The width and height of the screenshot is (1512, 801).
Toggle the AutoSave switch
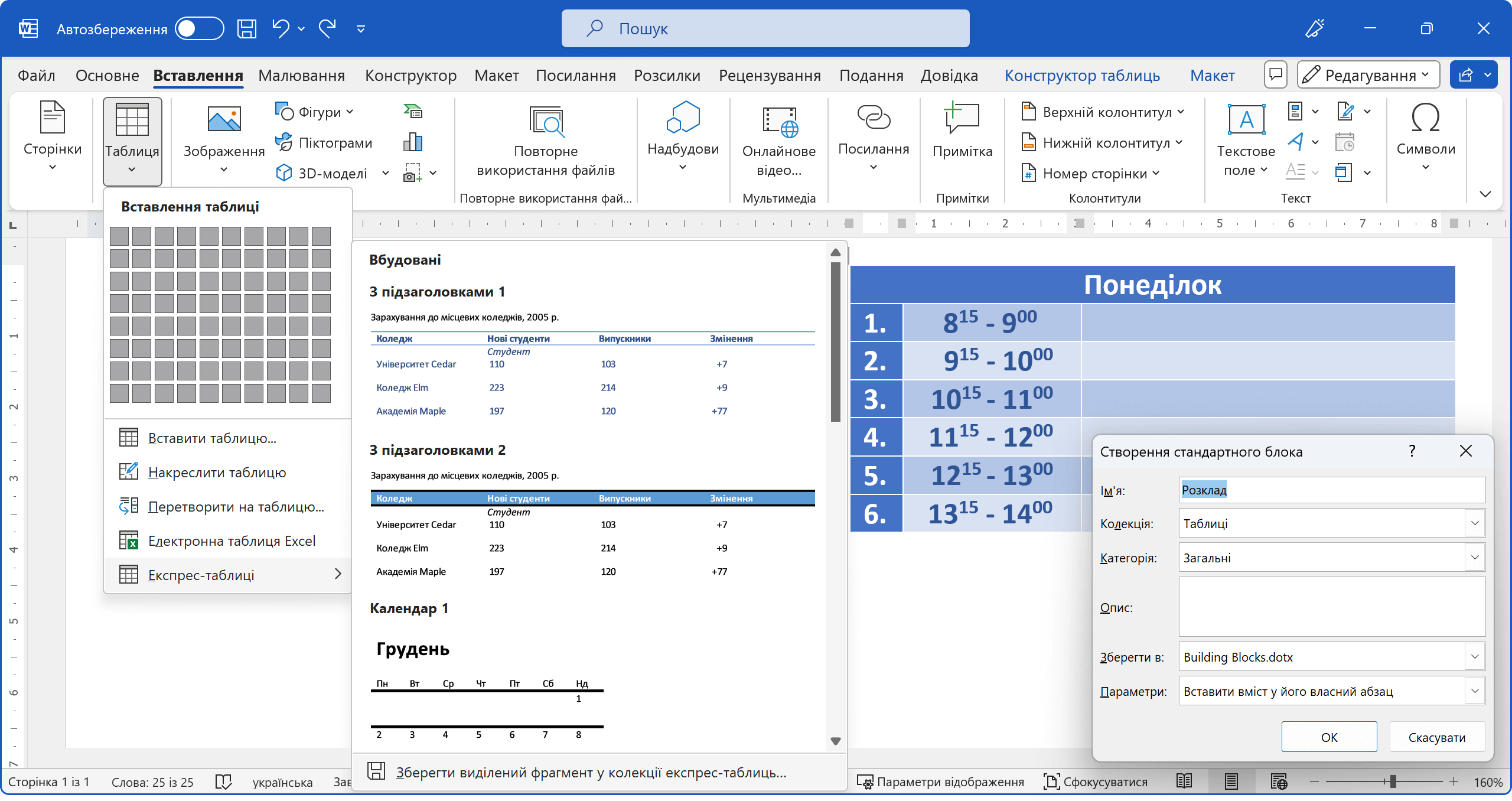click(x=200, y=28)
